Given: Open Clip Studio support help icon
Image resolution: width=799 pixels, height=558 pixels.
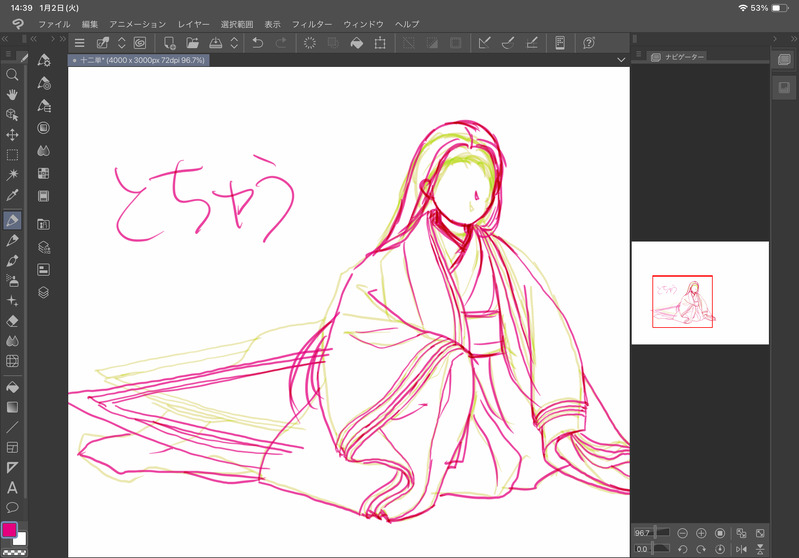Looking at the screenshot, I should coord(589,43).
